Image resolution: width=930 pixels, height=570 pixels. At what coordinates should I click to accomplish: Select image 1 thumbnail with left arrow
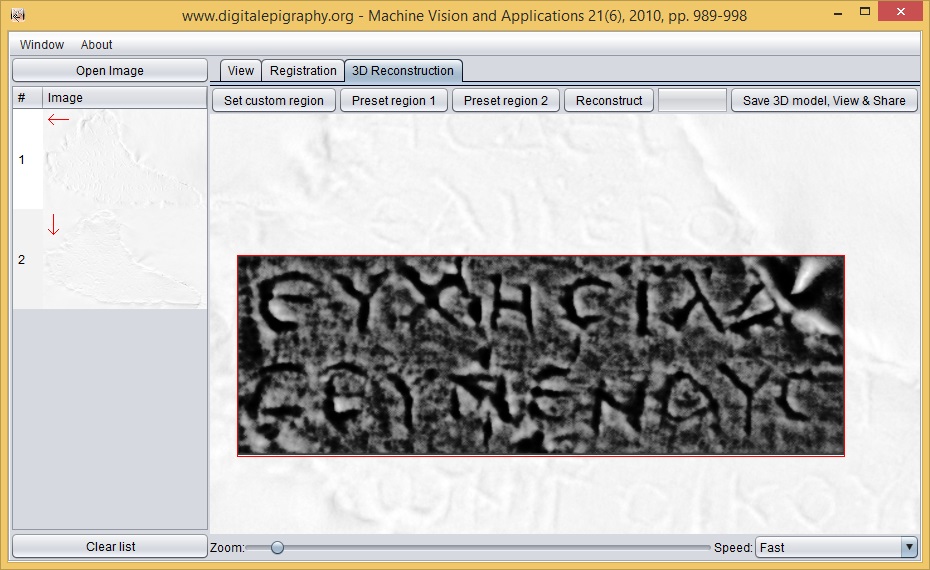pos(124,159)
